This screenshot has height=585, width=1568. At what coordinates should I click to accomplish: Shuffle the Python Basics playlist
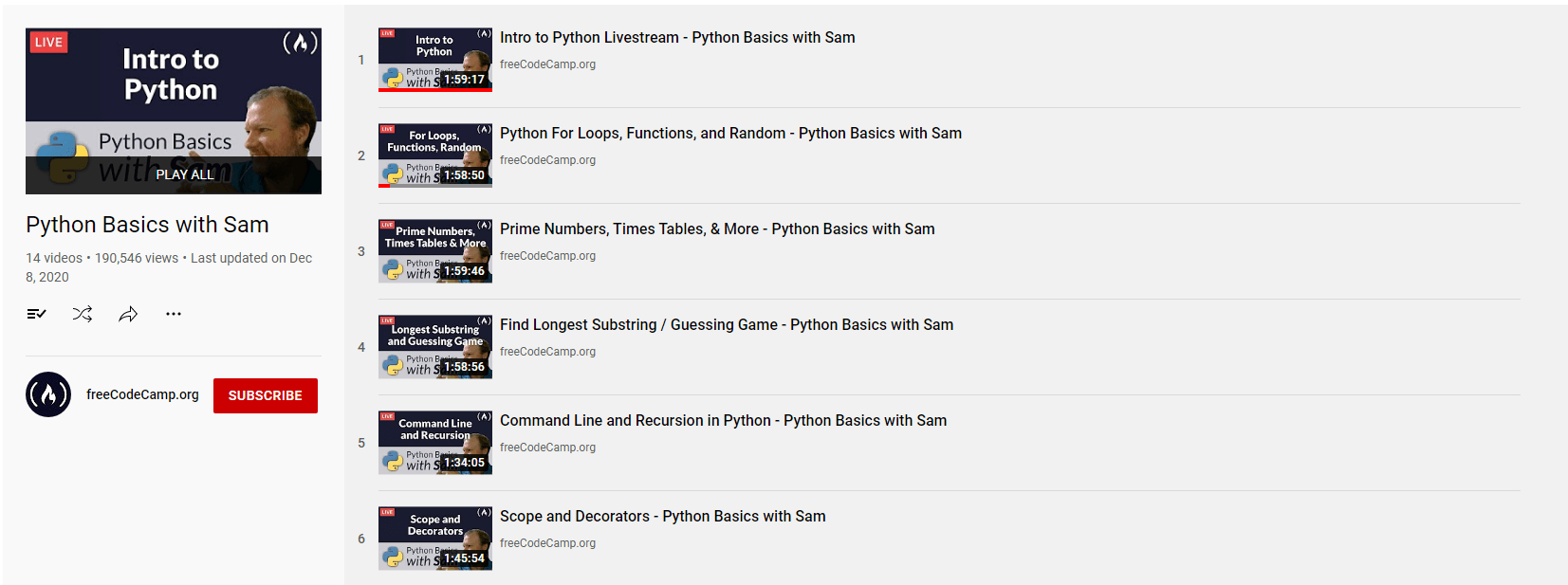(x=83, y=314)
